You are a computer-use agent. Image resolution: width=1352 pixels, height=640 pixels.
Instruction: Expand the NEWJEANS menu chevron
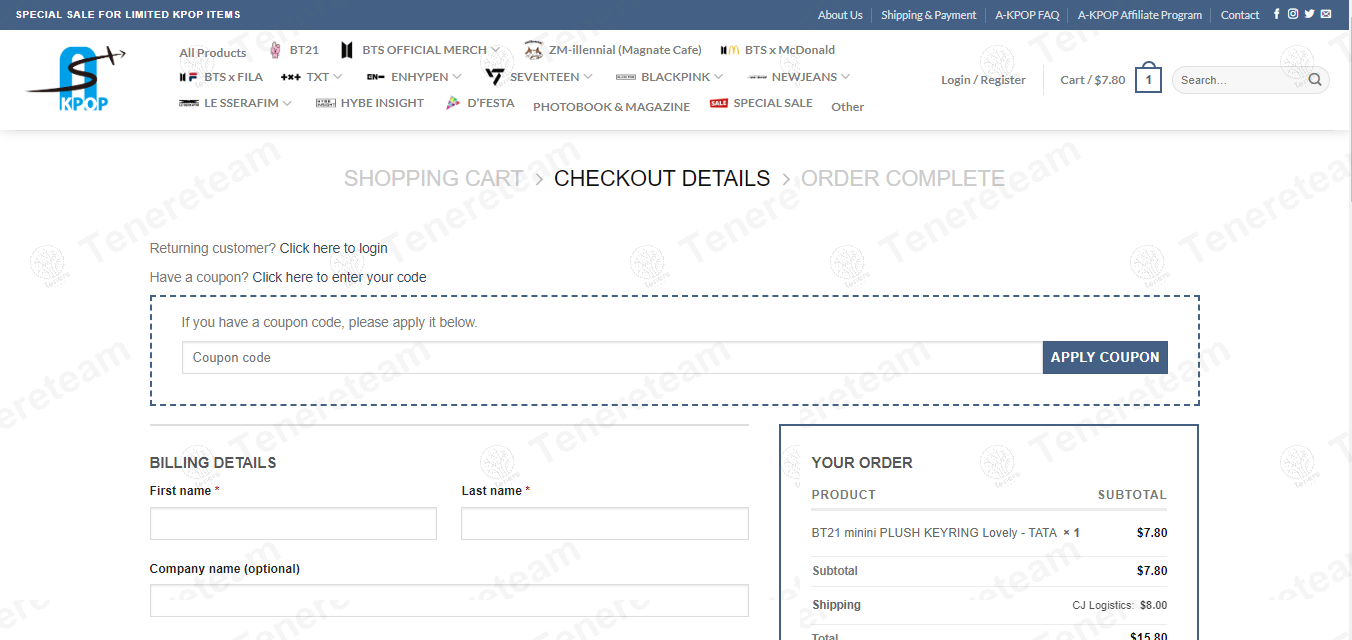point(846,76)
